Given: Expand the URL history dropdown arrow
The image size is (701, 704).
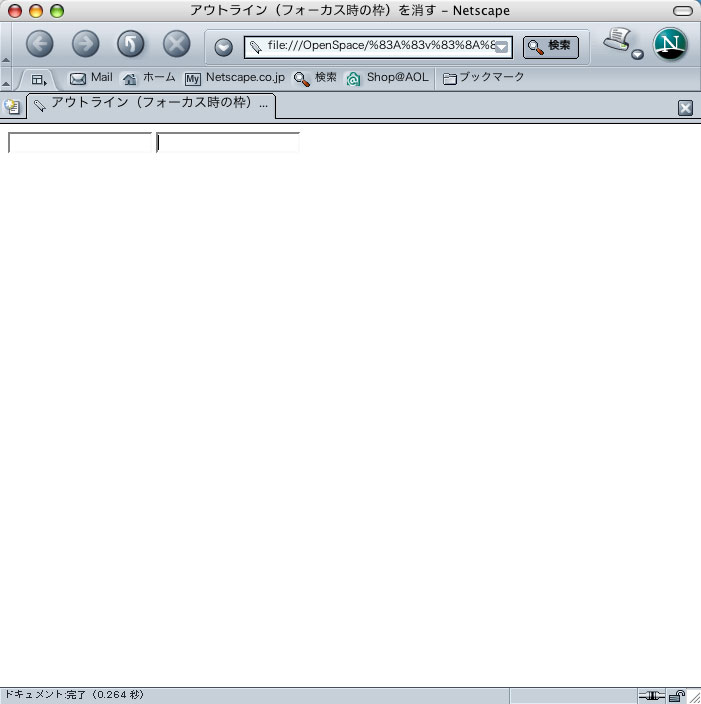Looking at the screenshot, I should click(x=502, y=47).
